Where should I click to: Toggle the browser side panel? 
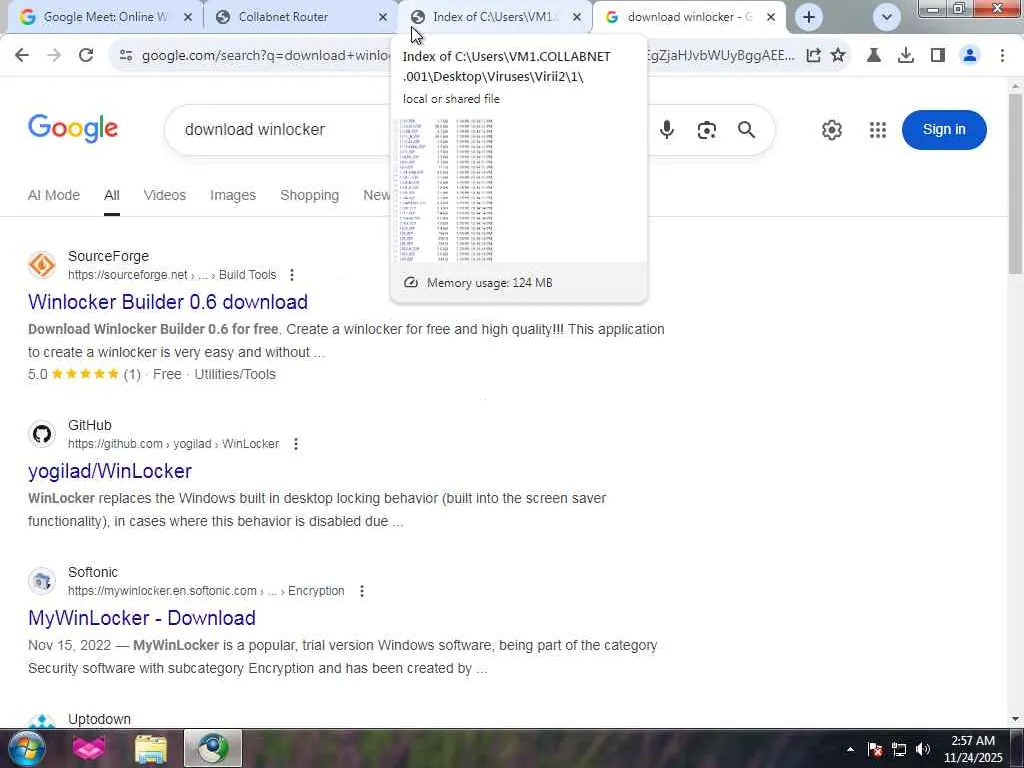point(938,56)
